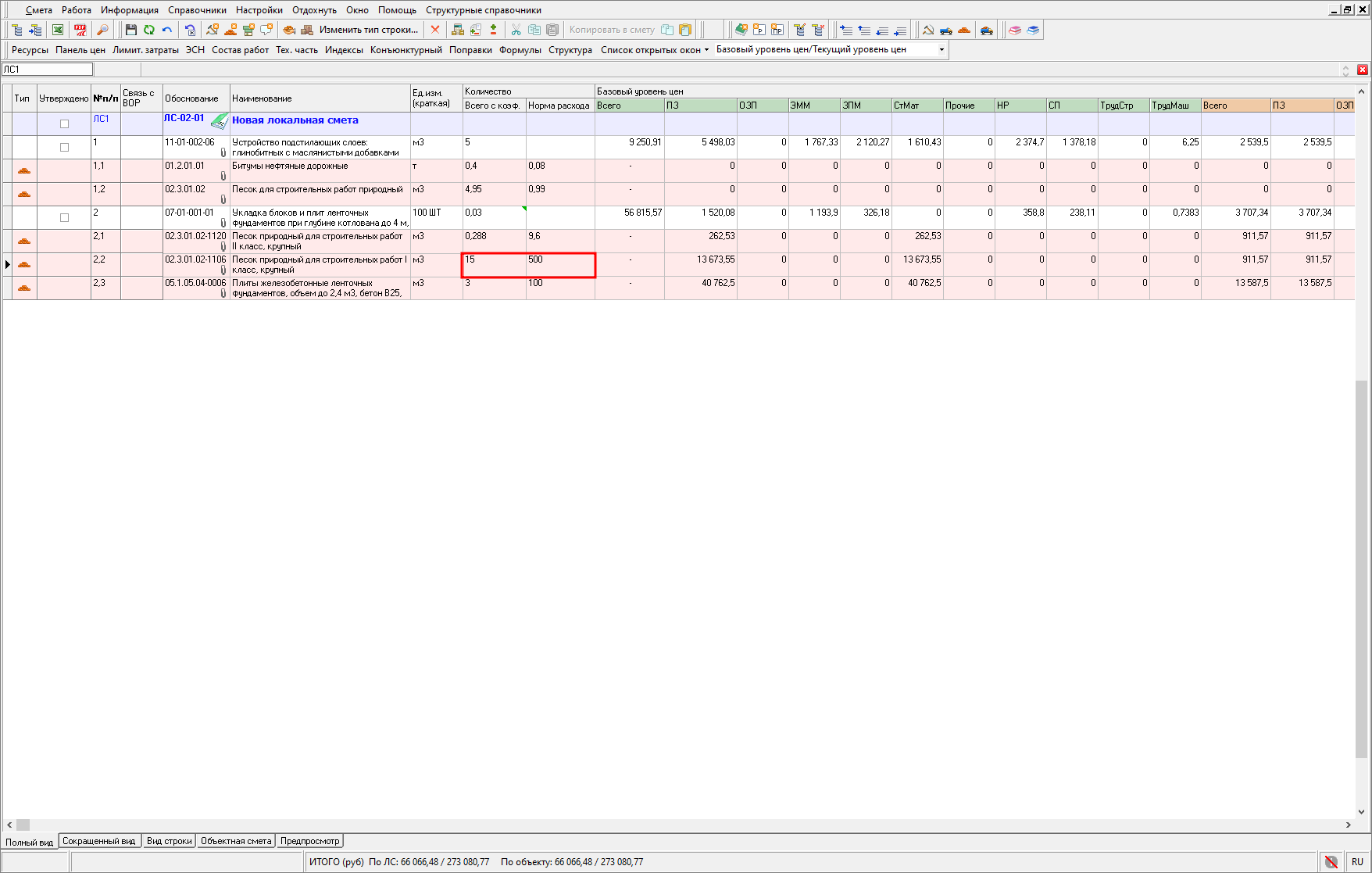Click the green refresh arrows icon
The image size is (1372, 873).
pyautogui.click(x=149, y=30)
